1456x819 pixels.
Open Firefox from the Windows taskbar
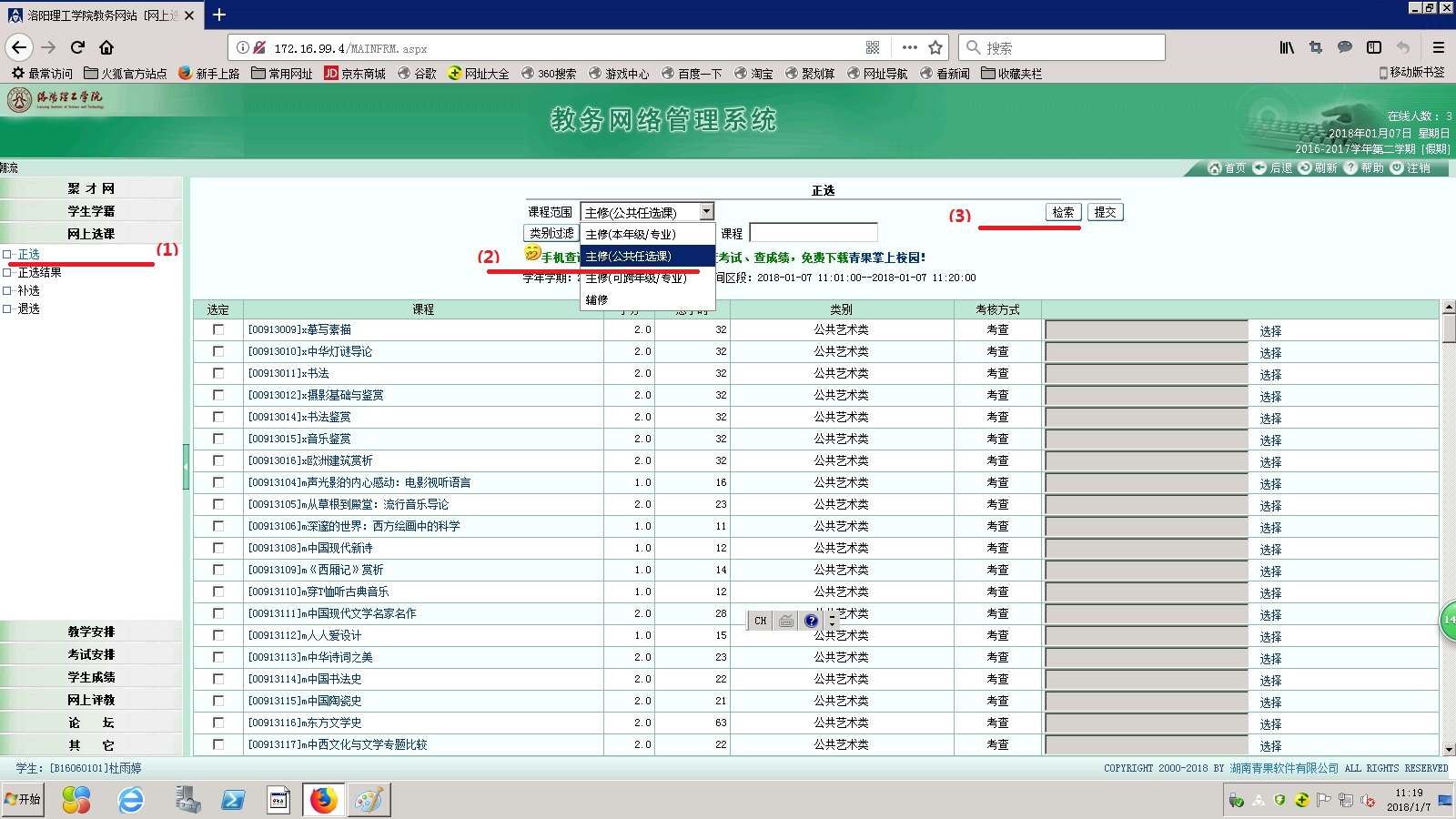323,800
